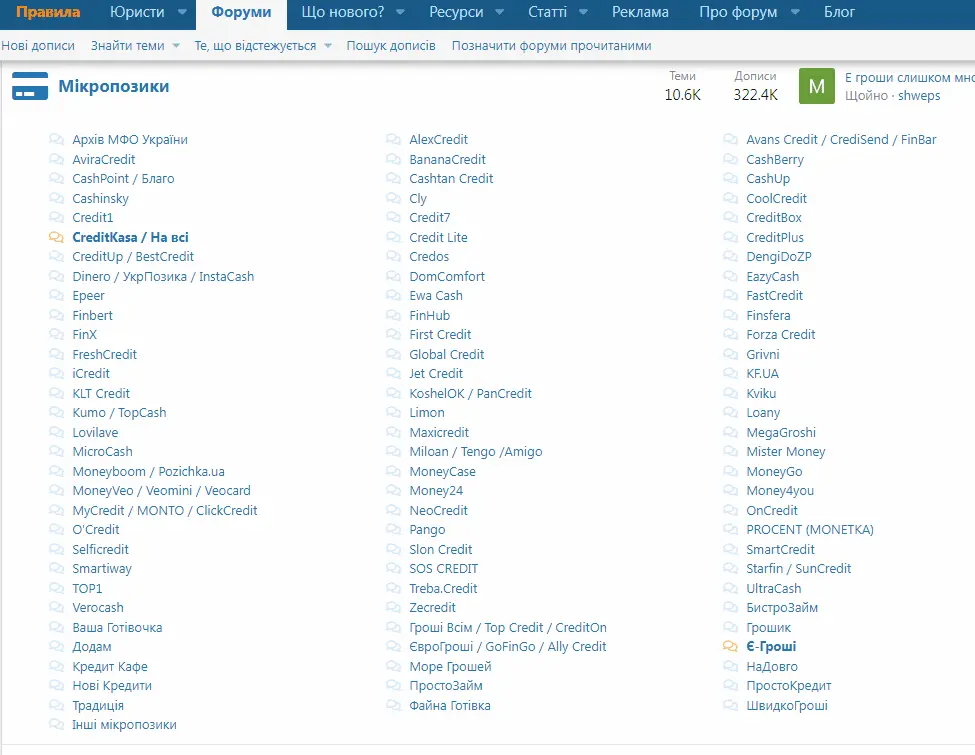Open the shweps user profile link
975x755 pixels.
point(919,96)
